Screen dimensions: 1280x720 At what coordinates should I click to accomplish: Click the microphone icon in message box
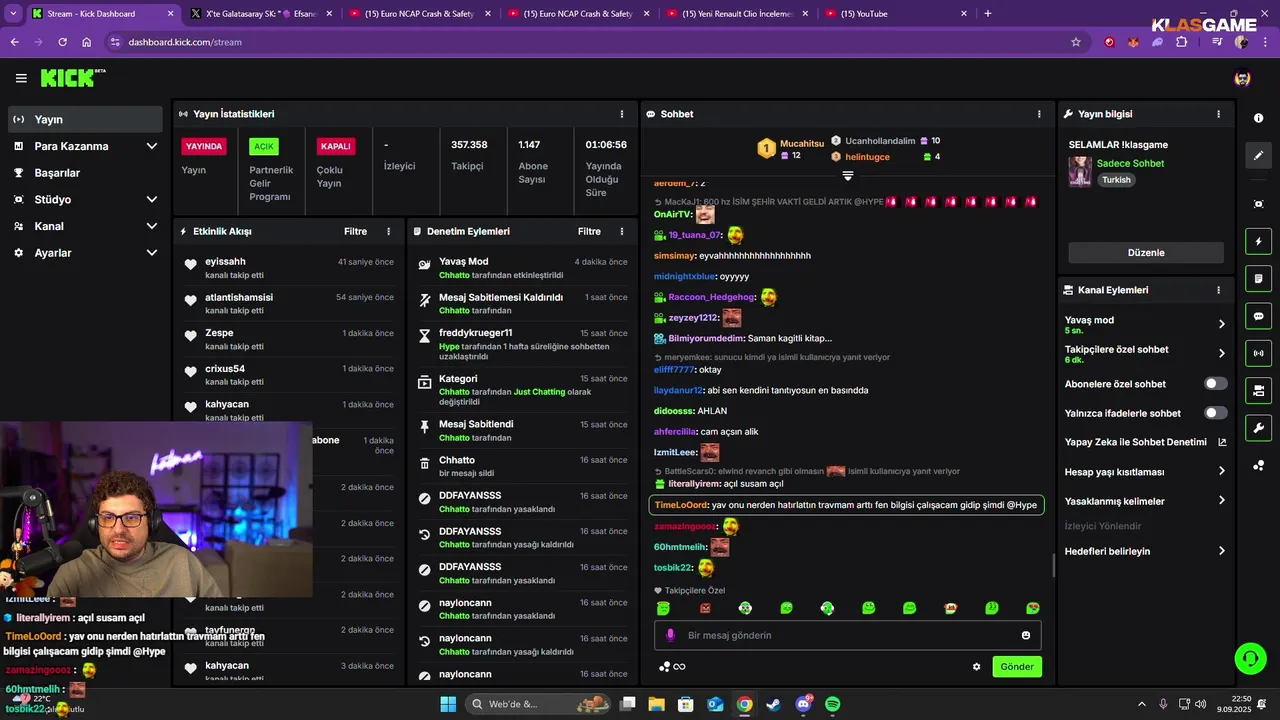tap(670, 635)
